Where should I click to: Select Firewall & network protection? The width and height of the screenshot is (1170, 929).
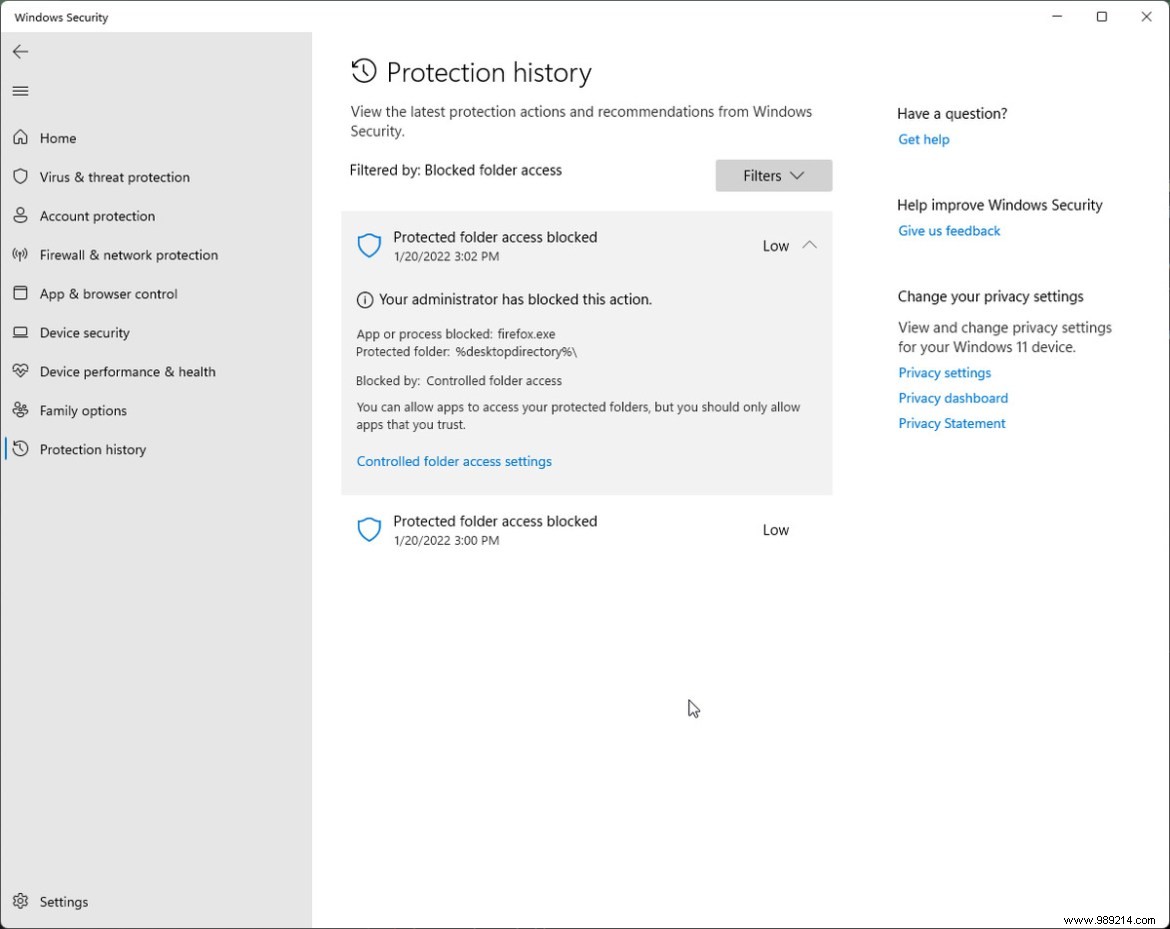point(128,255)
